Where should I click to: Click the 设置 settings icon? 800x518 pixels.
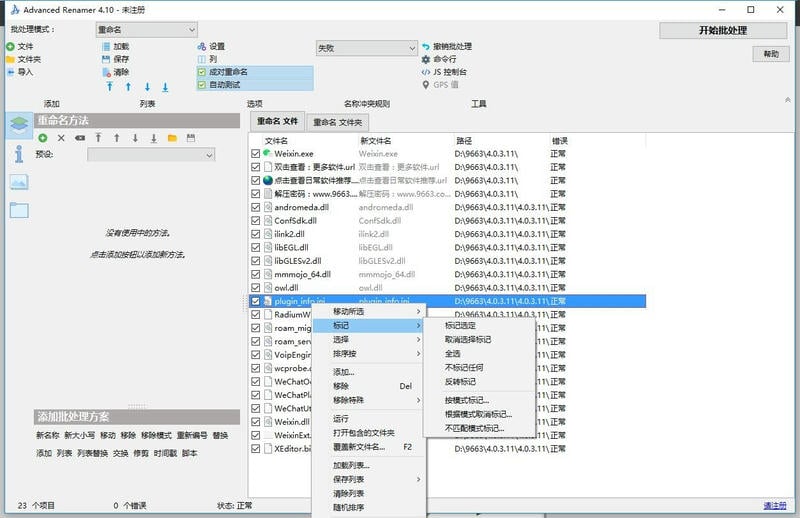click(201, 47)
